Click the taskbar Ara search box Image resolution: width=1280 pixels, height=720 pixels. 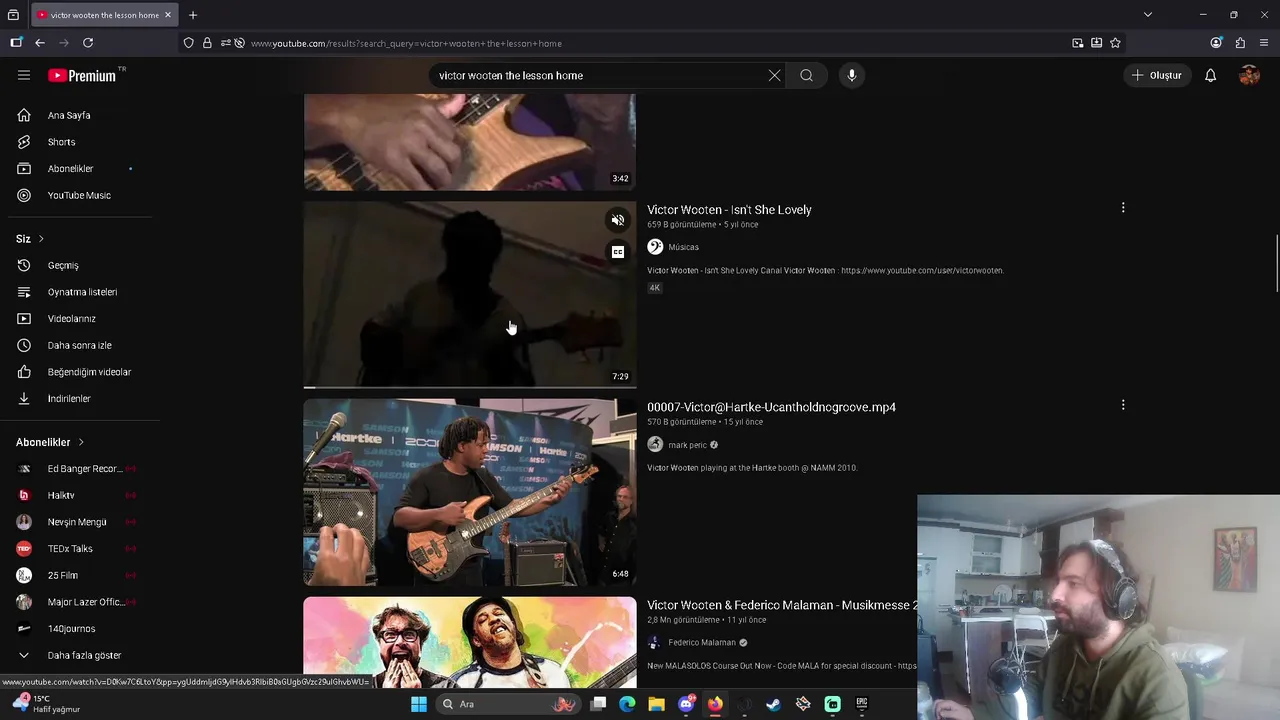(x=510, y=704)
